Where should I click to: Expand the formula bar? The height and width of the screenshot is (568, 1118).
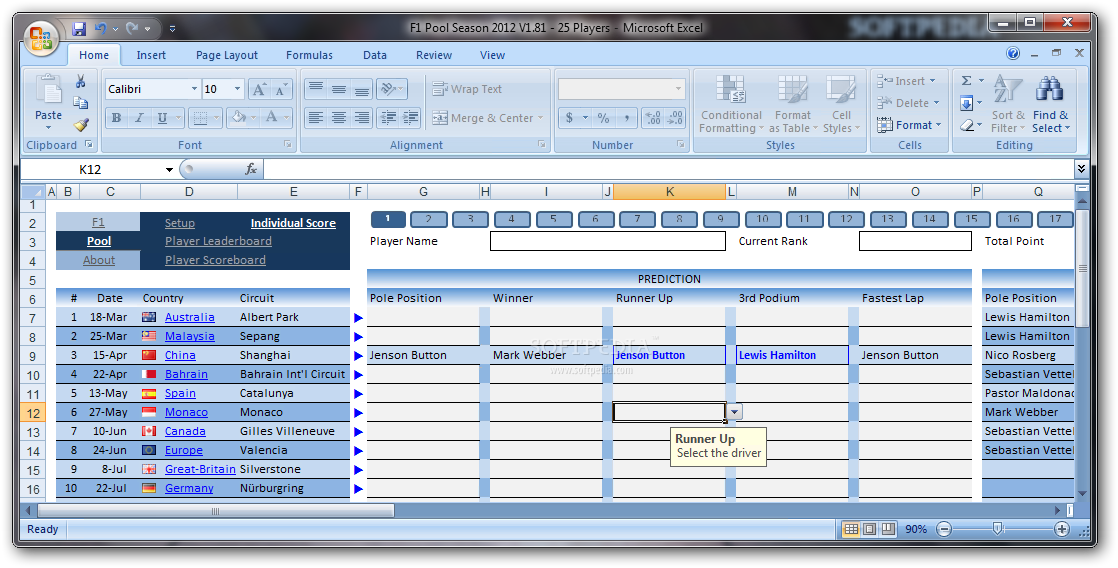coord(1082,169)
